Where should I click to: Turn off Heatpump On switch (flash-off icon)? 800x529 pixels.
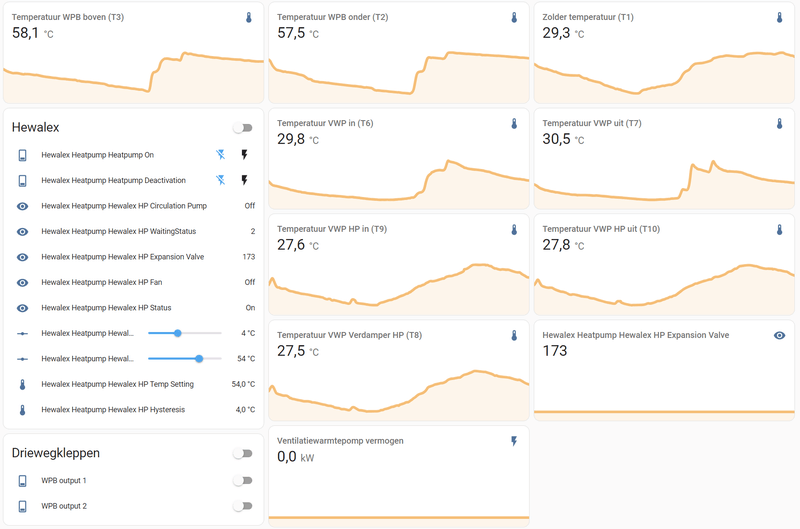(221, 155)
